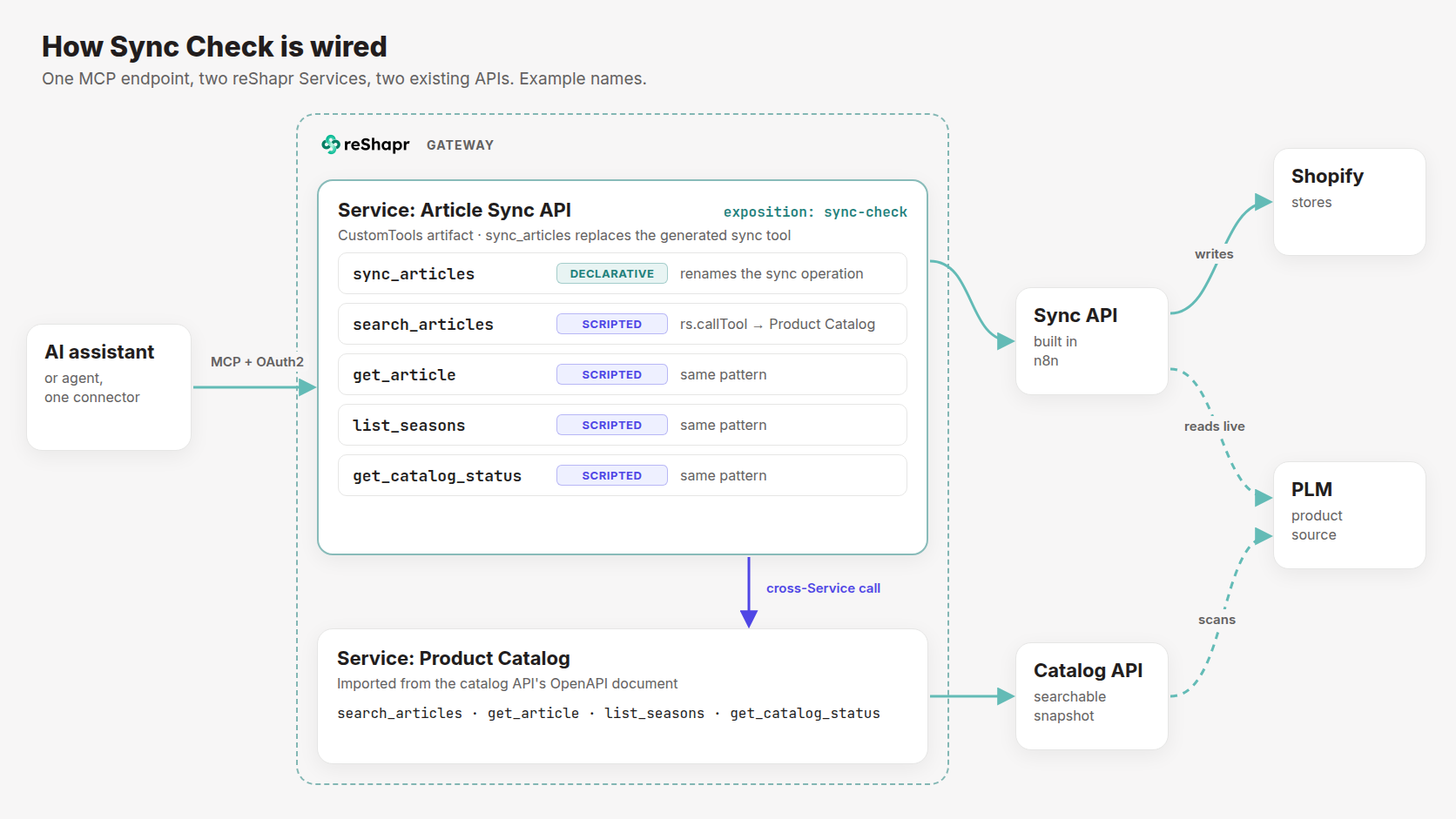This screenshot has width=1456, height=819.
Task: Click the search_articles name in Article Sync list
Action: point(423,325)
